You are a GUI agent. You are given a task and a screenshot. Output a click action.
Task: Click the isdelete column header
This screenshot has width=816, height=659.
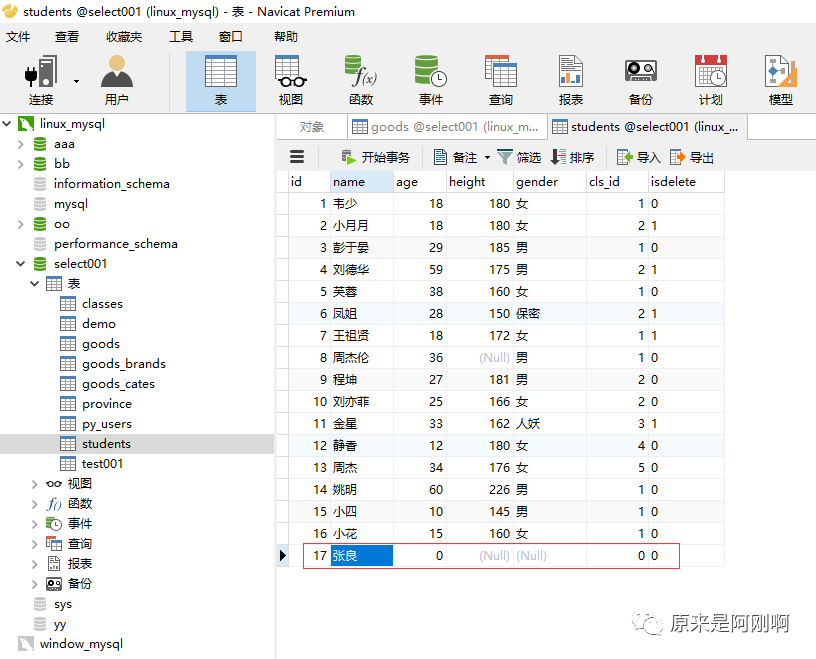[686, 182]
